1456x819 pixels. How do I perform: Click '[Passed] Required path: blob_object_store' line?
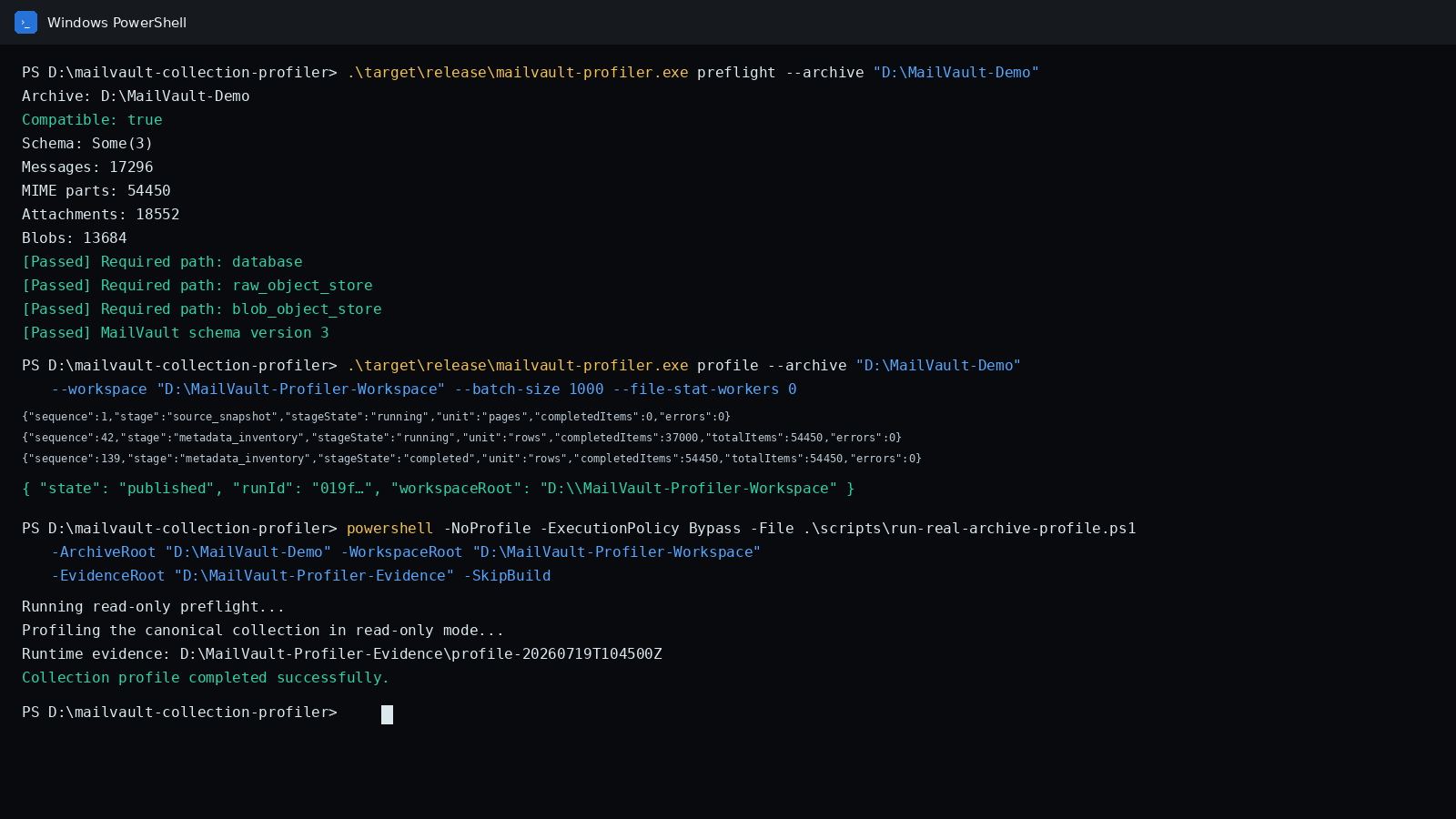pos(202,309)
